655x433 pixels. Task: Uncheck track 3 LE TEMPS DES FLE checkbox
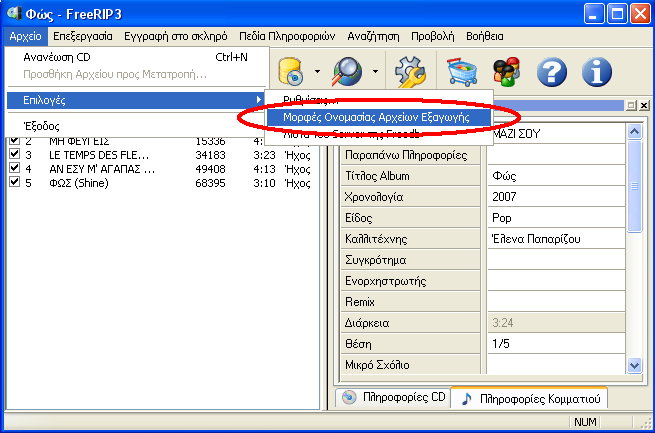(x=15, y=154)
